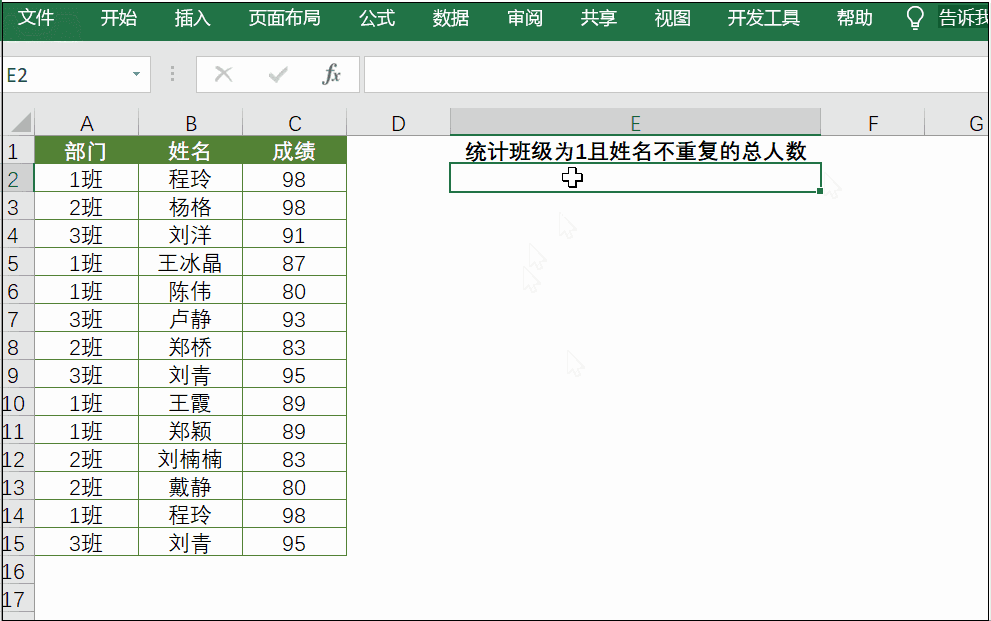
Task: Click the selected cell E2 fill handle
Action: coord(821,191)
